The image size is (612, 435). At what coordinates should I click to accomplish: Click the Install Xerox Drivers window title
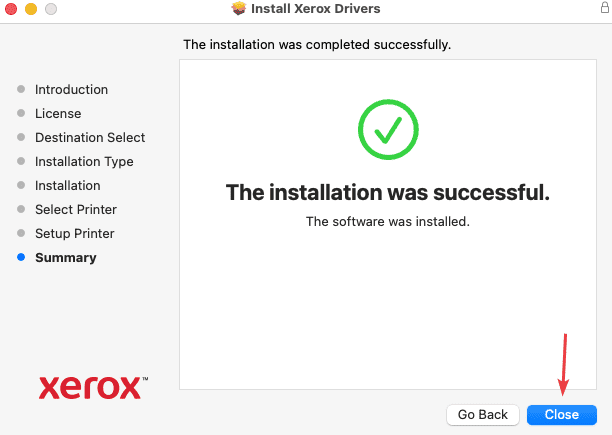[316, 9]
